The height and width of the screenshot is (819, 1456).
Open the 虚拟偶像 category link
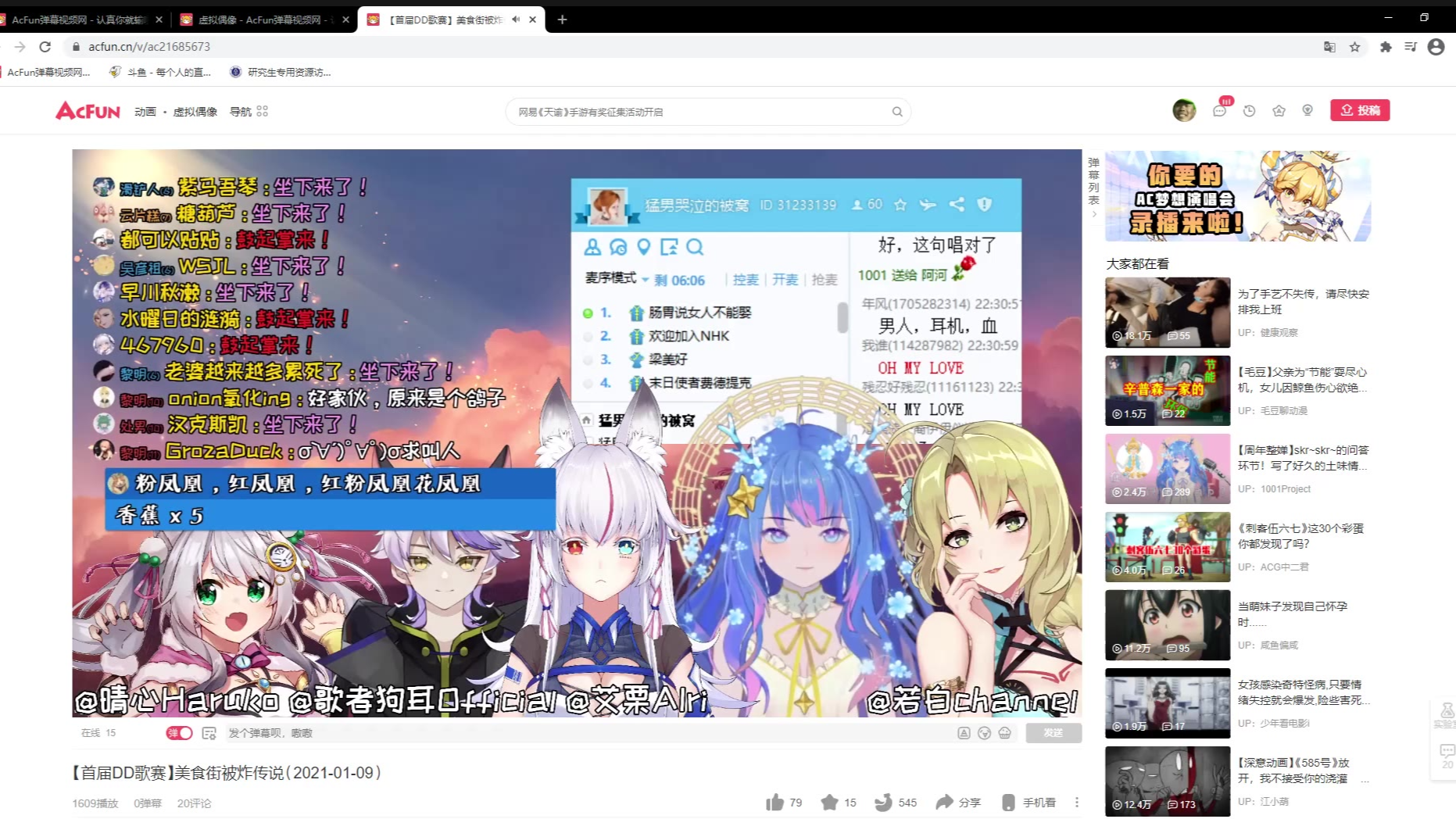coord(195,112)
